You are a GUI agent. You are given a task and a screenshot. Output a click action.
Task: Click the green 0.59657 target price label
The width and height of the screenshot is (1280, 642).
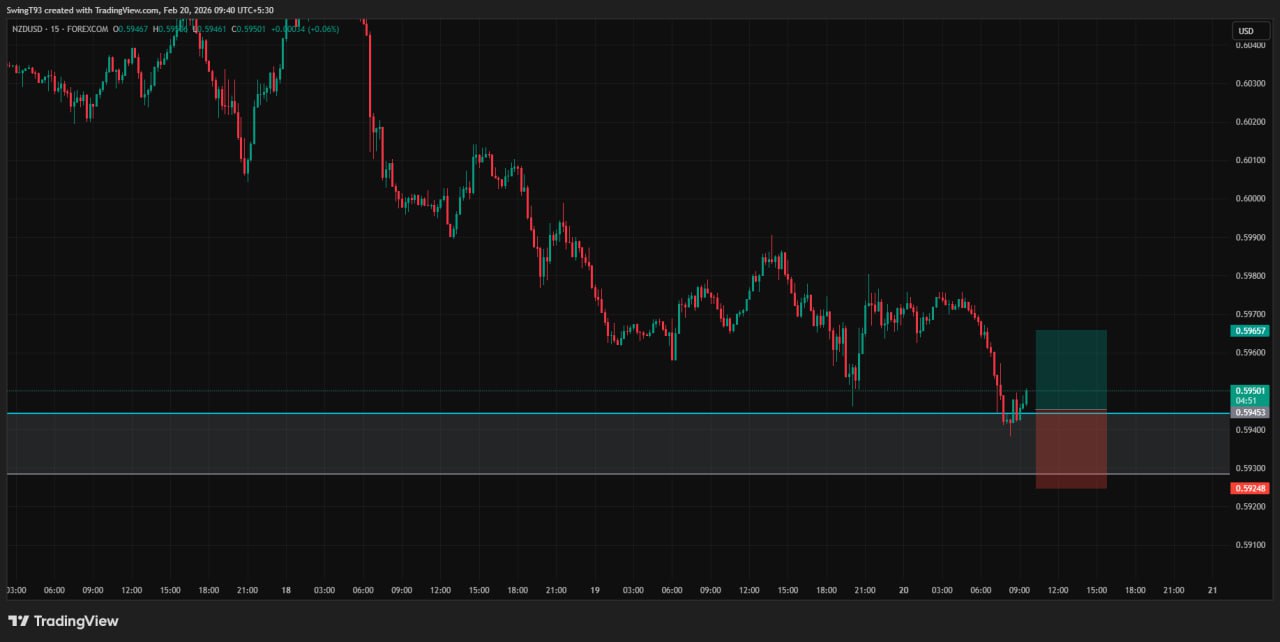coord(1250,330)
